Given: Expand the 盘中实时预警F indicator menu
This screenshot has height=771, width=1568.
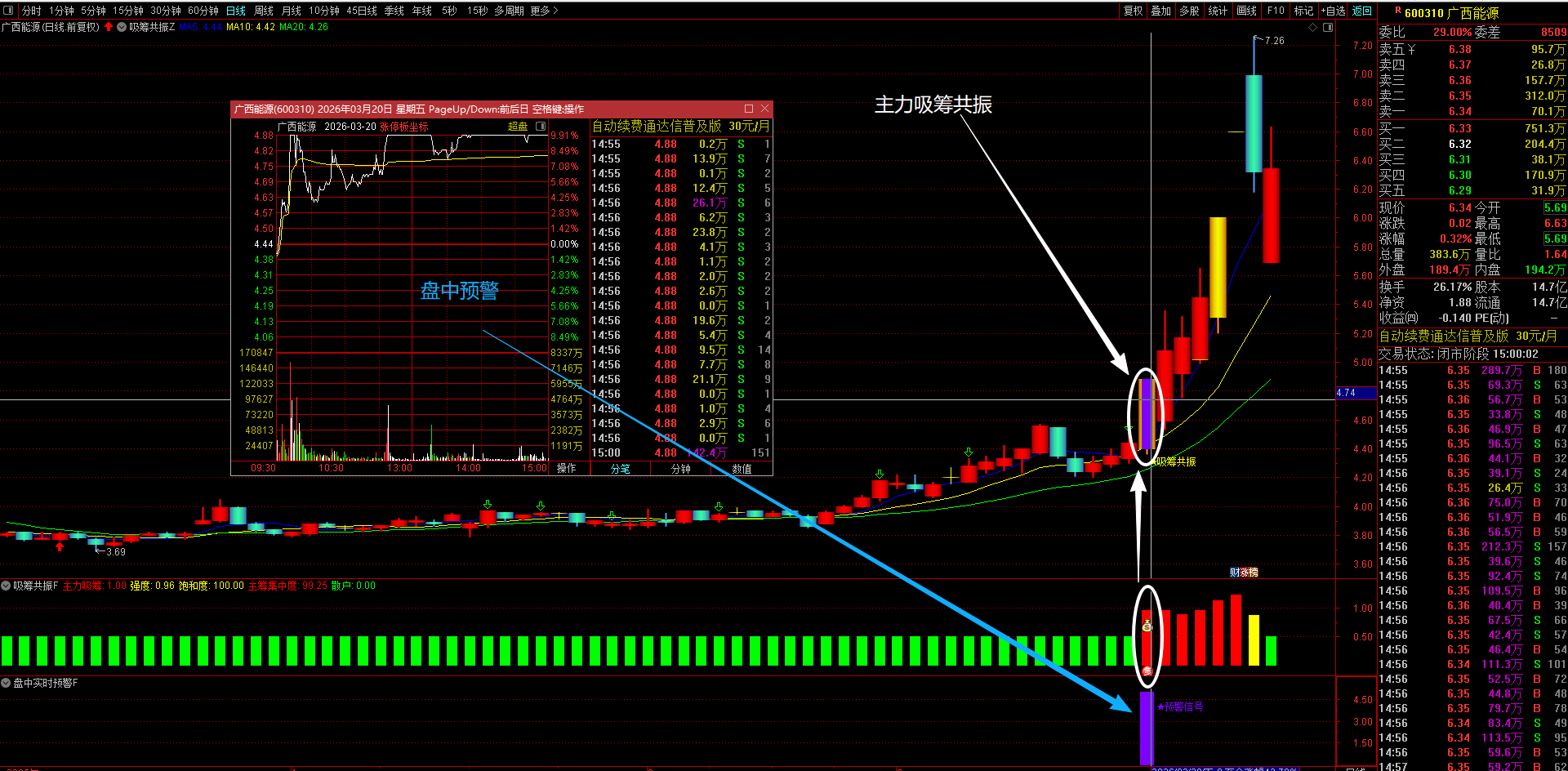Looking at the screenshot, I should (x=6, y=683).
